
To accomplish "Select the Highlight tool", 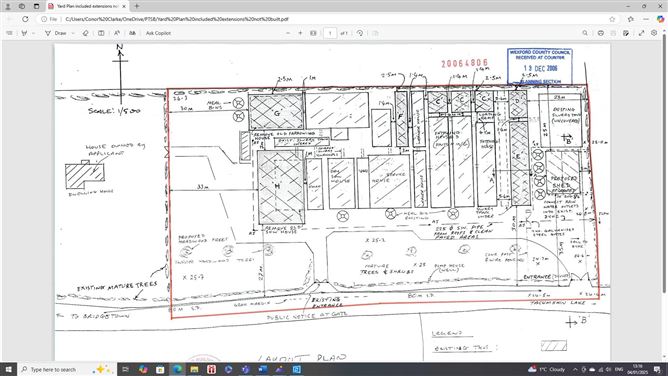I will click(24, 33).
